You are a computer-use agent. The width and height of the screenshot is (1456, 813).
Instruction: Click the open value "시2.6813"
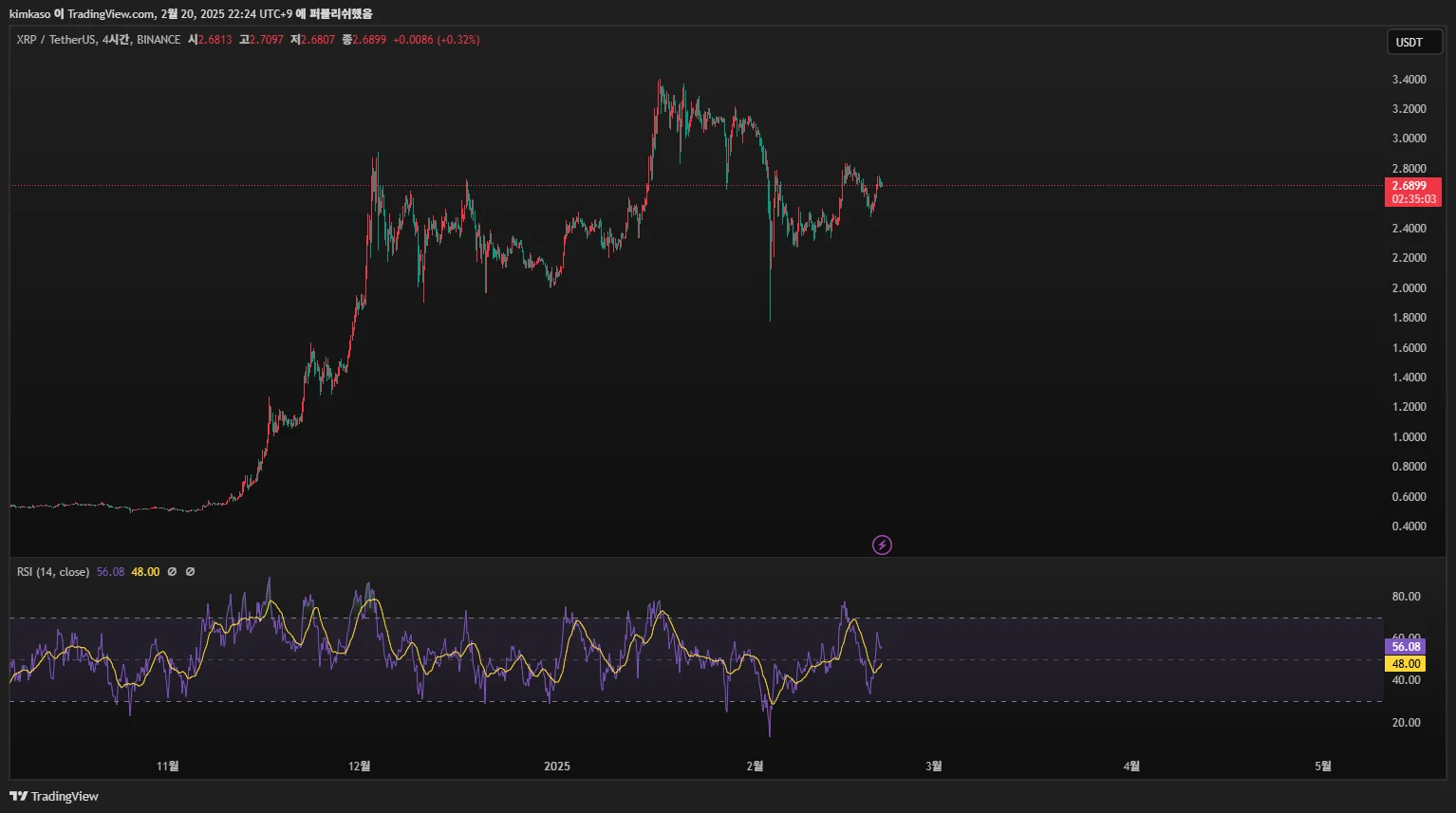[210, 40]
